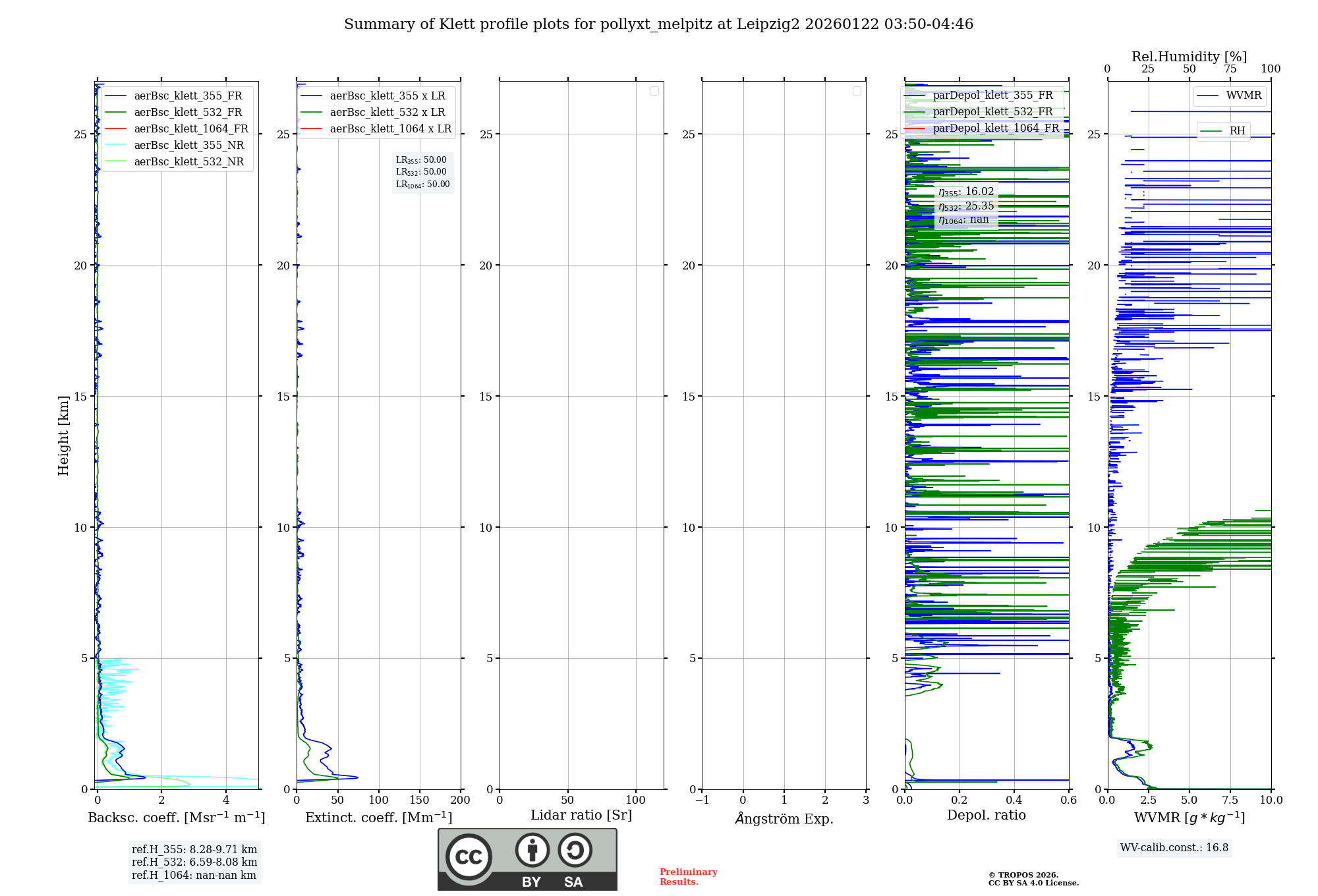Click the SA share-alike circular arrow icon
1318x896 pixels.
click(575, 850)
